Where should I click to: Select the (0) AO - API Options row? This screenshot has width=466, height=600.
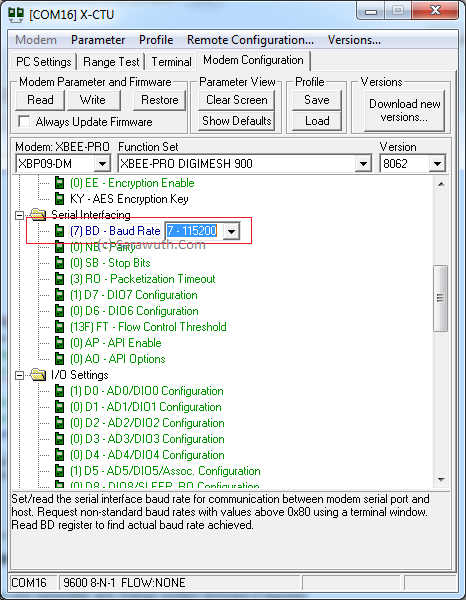click(117, 359)
